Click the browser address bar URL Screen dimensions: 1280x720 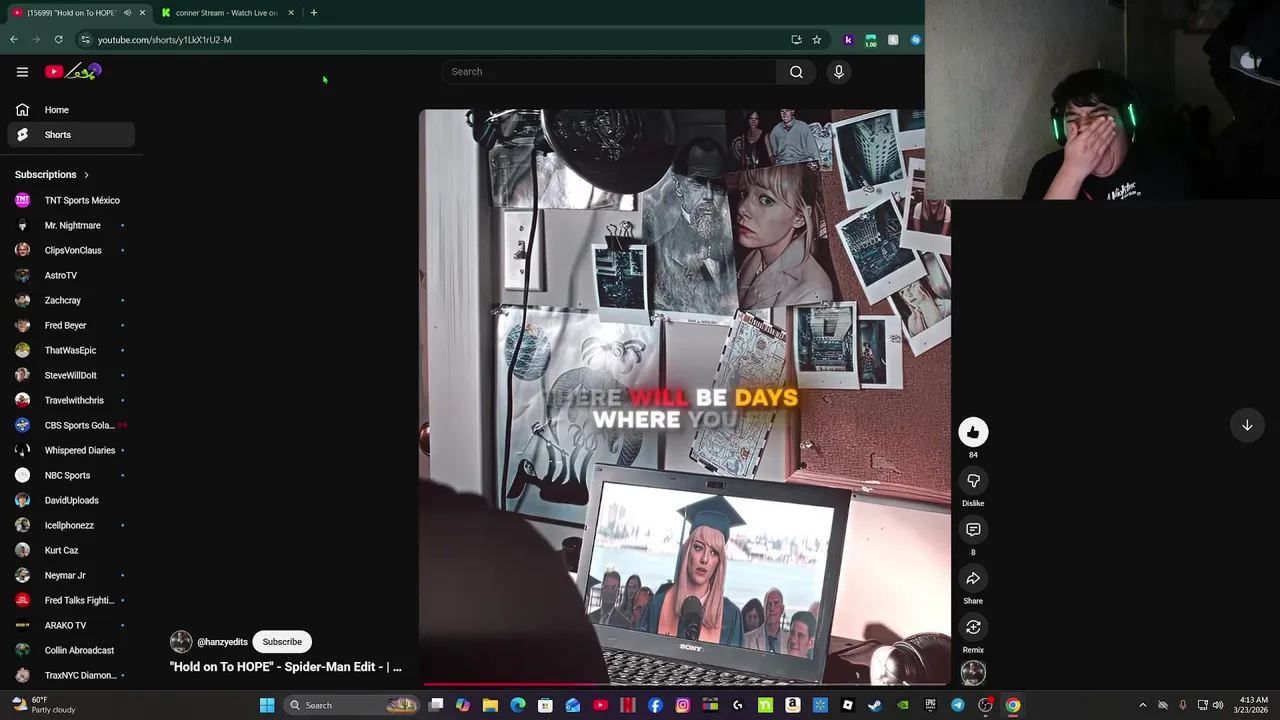click(164, 40)
